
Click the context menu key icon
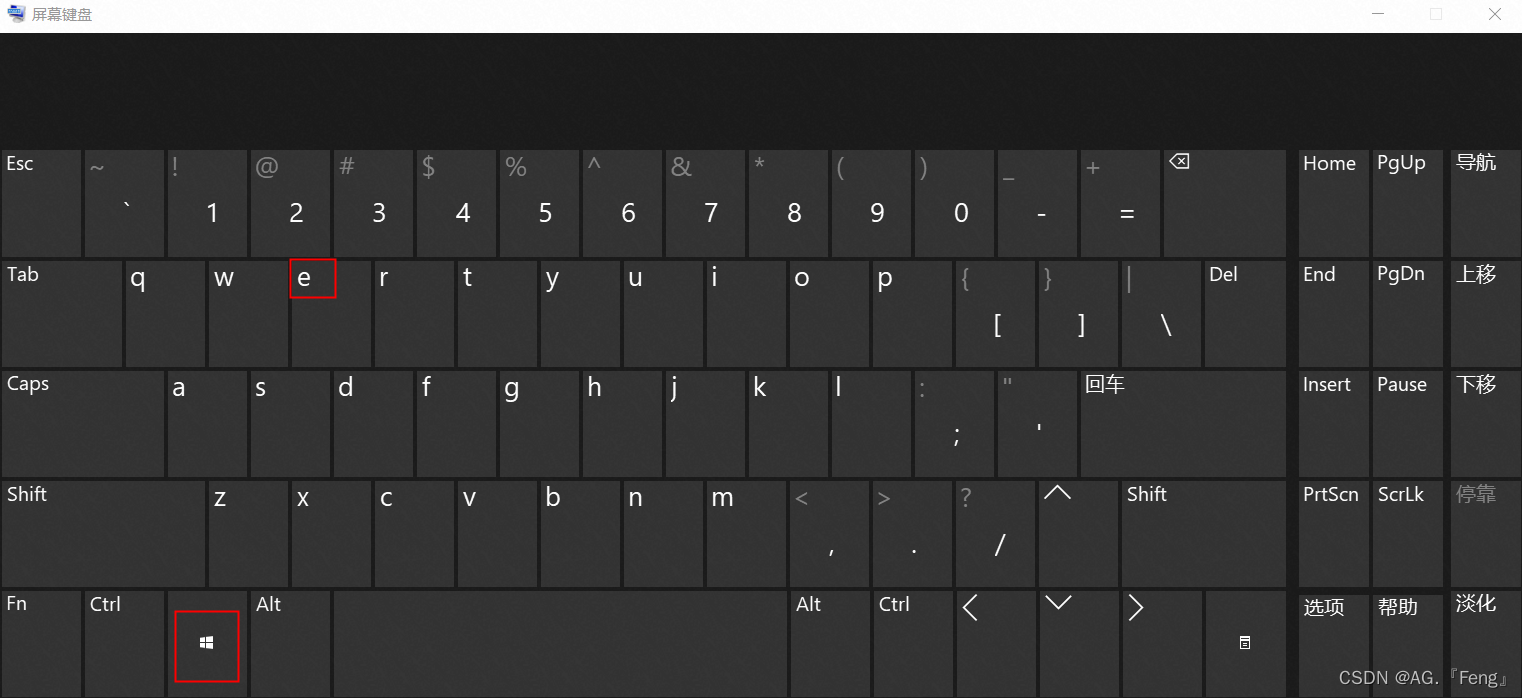[1244, 642]
